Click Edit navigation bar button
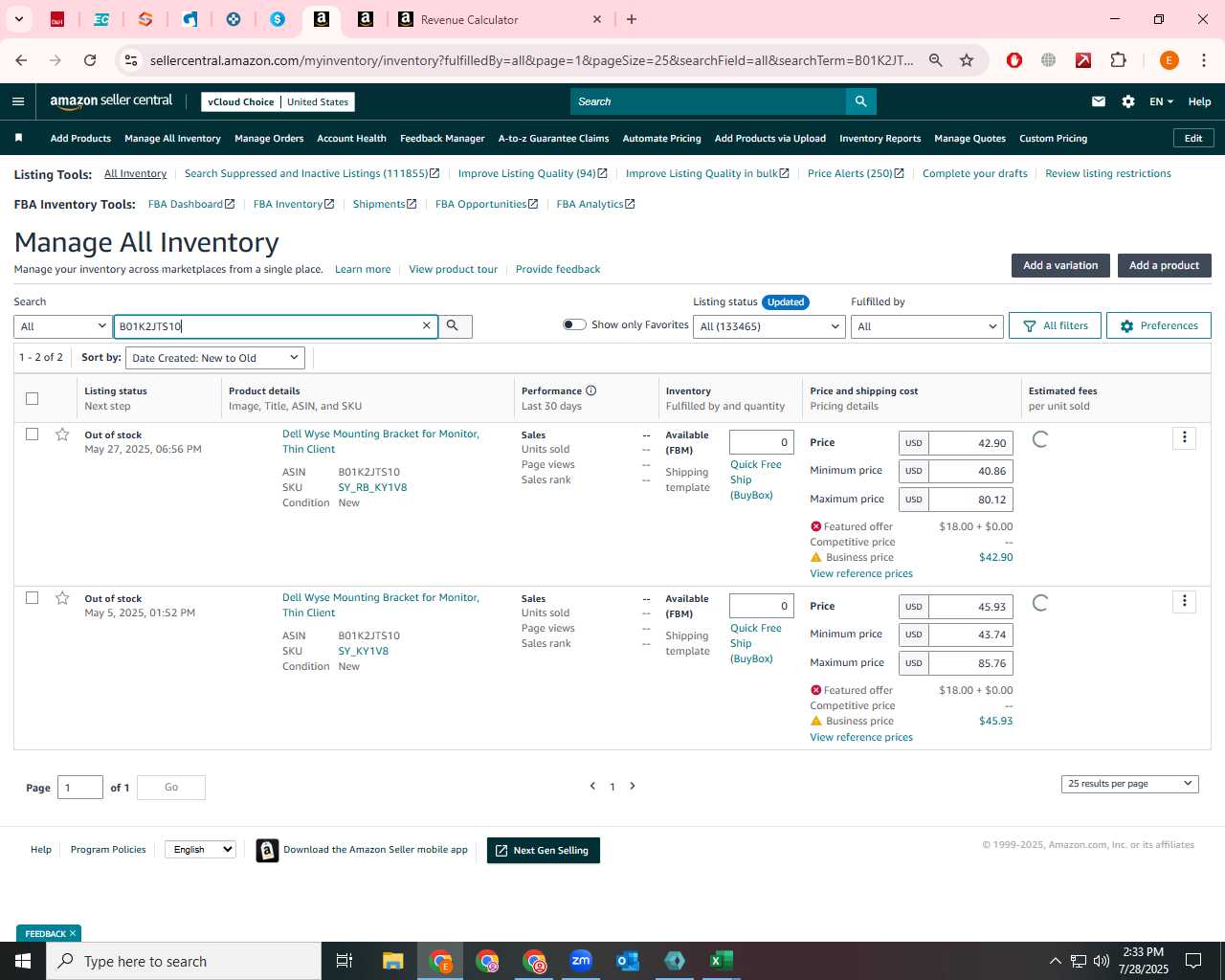The image size is (1225, 980). click(x=1193, y=138)
